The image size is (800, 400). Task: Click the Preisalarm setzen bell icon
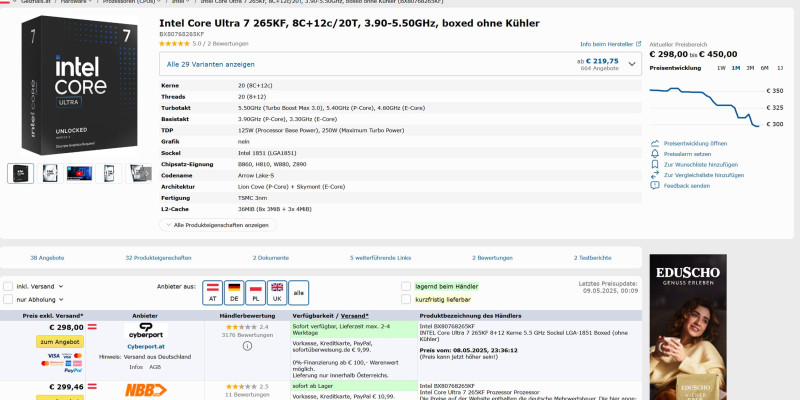(x=655, y=154)
